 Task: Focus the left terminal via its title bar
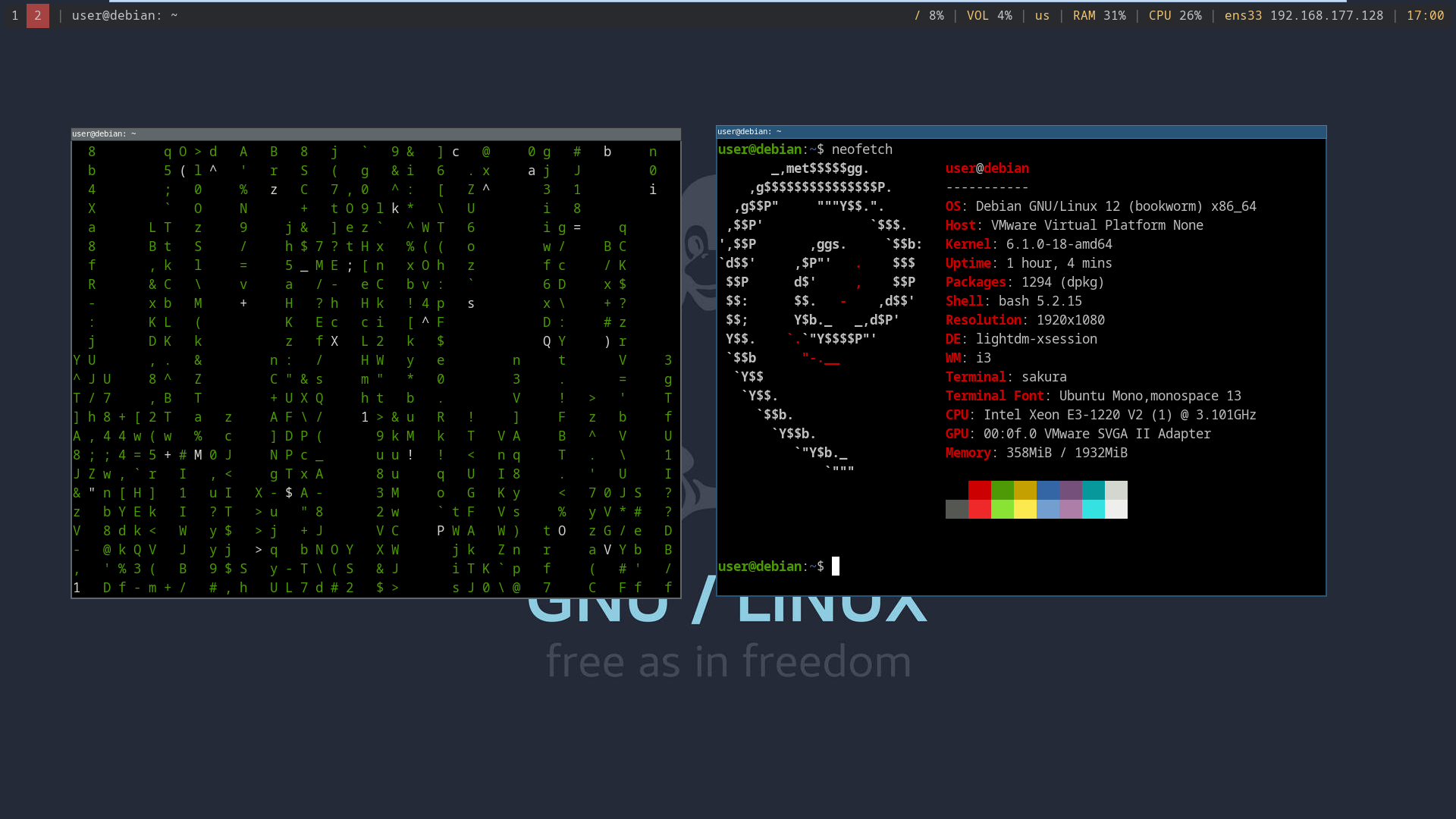point(375,133)
